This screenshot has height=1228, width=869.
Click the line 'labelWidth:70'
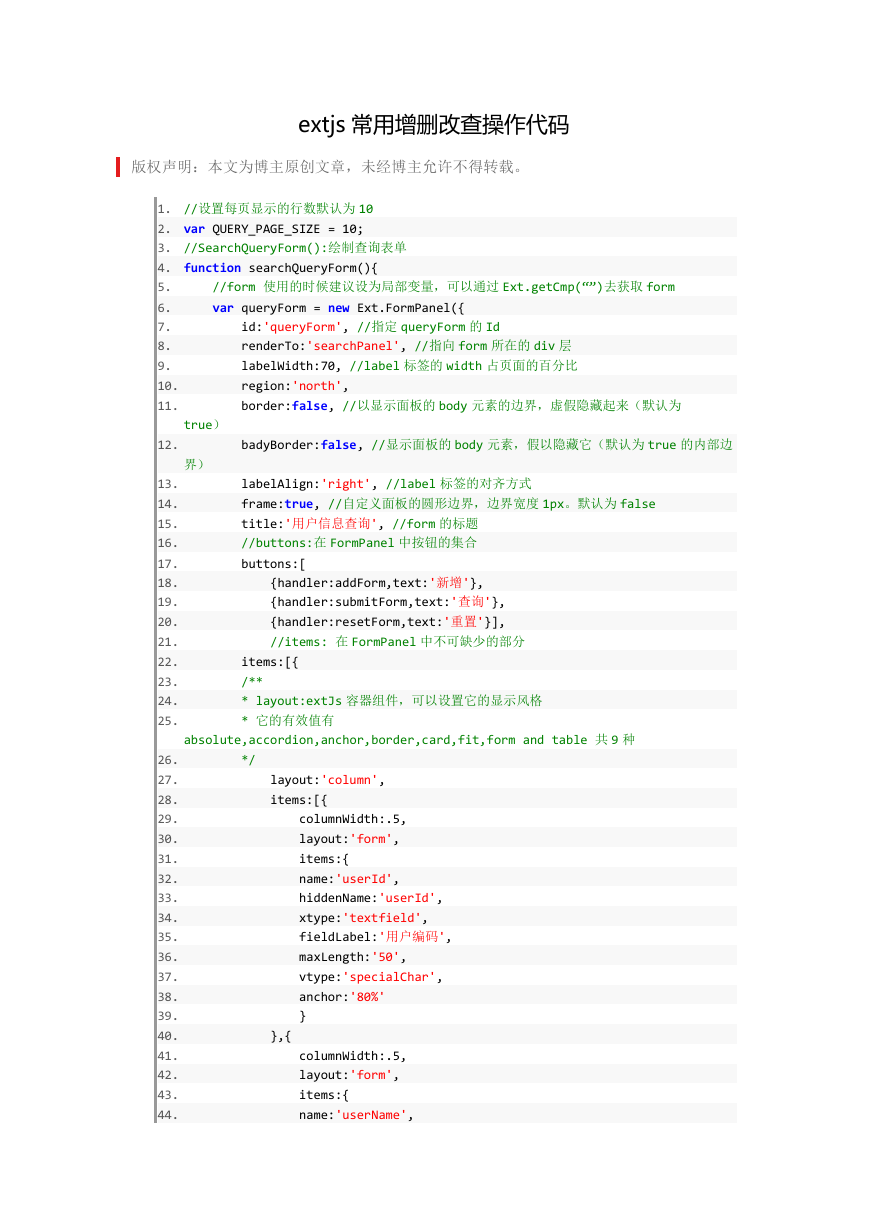(x=409, y=365)
